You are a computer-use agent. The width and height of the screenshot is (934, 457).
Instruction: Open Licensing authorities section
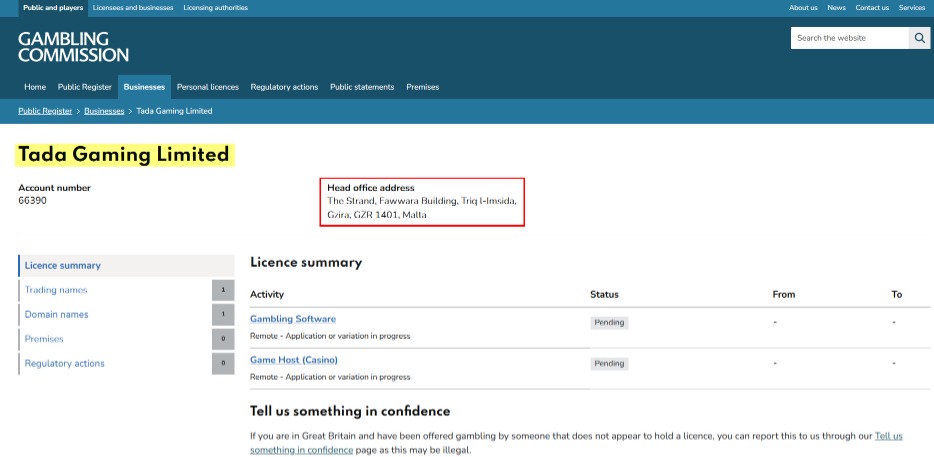216,8
